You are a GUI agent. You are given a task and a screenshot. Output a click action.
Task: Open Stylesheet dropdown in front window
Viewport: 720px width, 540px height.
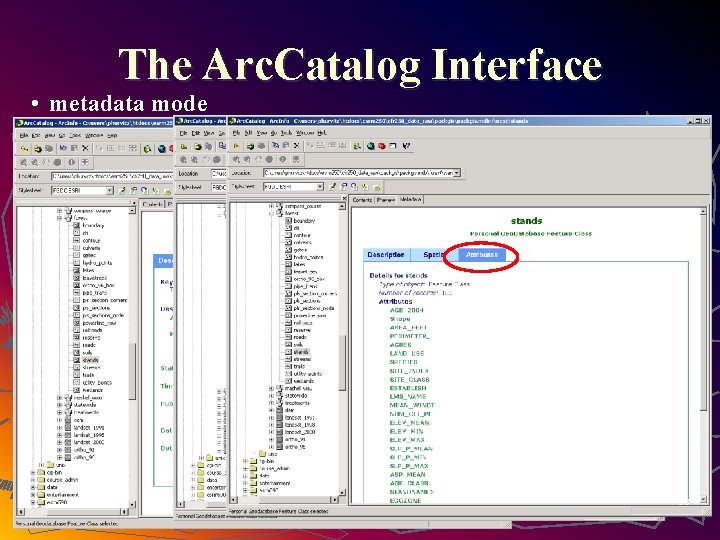tap(320, 187)
